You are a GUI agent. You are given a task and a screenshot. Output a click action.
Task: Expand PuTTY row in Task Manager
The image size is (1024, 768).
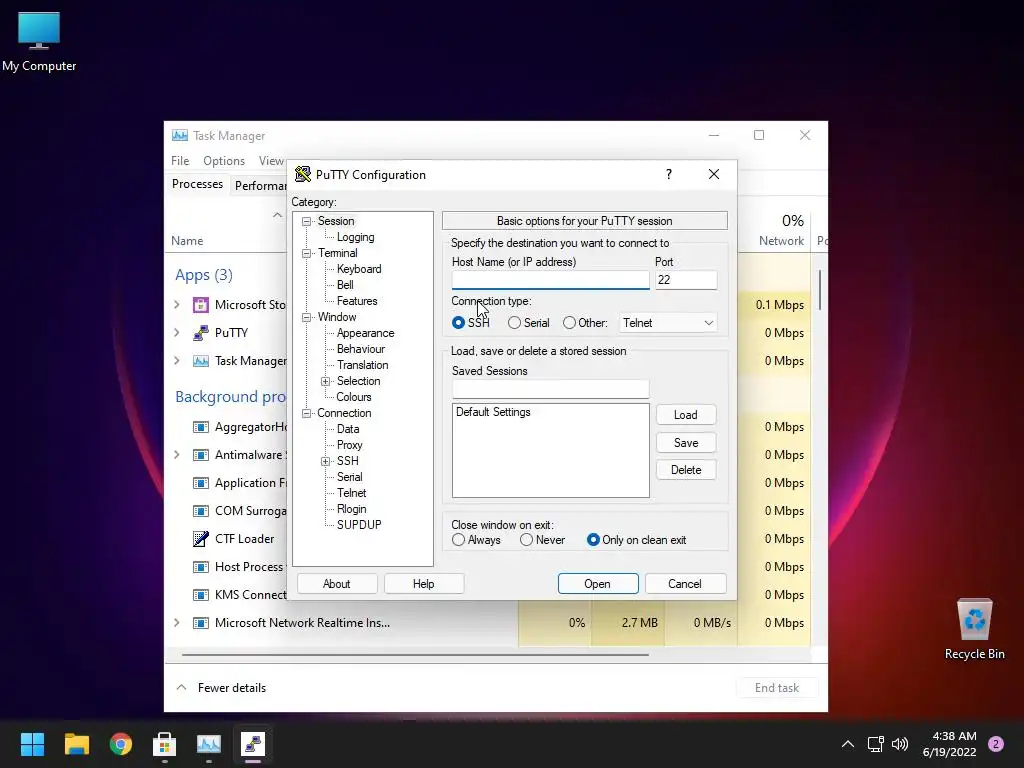click(x=177, y=333)
